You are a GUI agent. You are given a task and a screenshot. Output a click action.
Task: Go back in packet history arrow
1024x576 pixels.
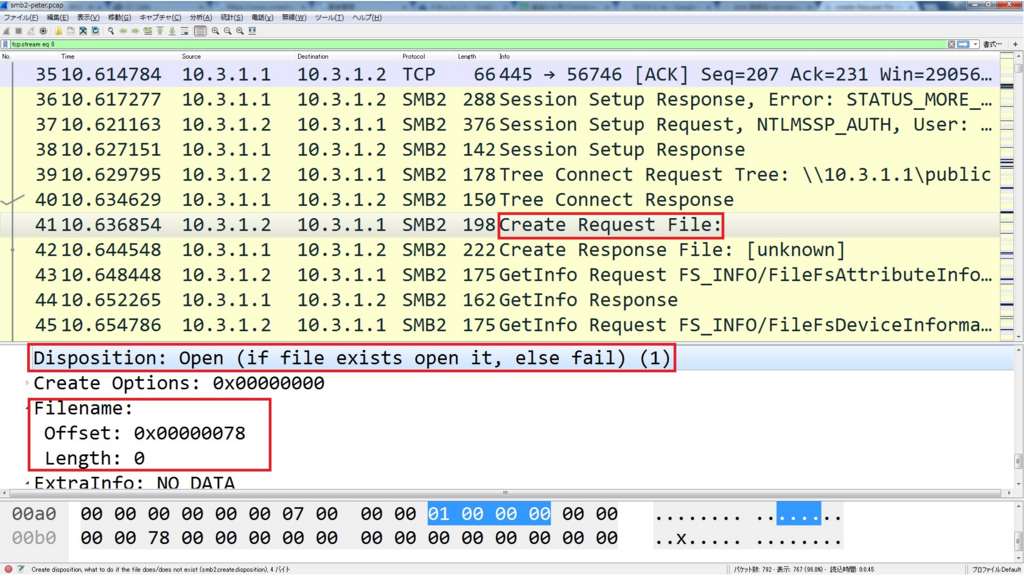[x=123, y=31]
